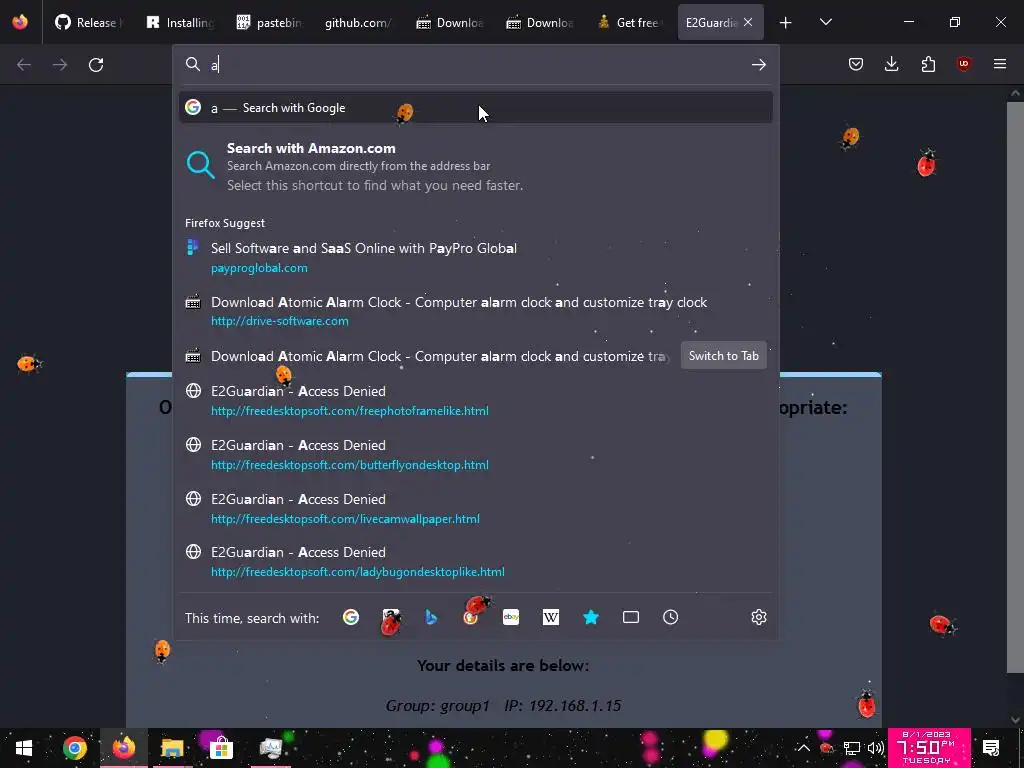Open butterflyondesktop.html Access Denied suggestion

click(475, 455)
